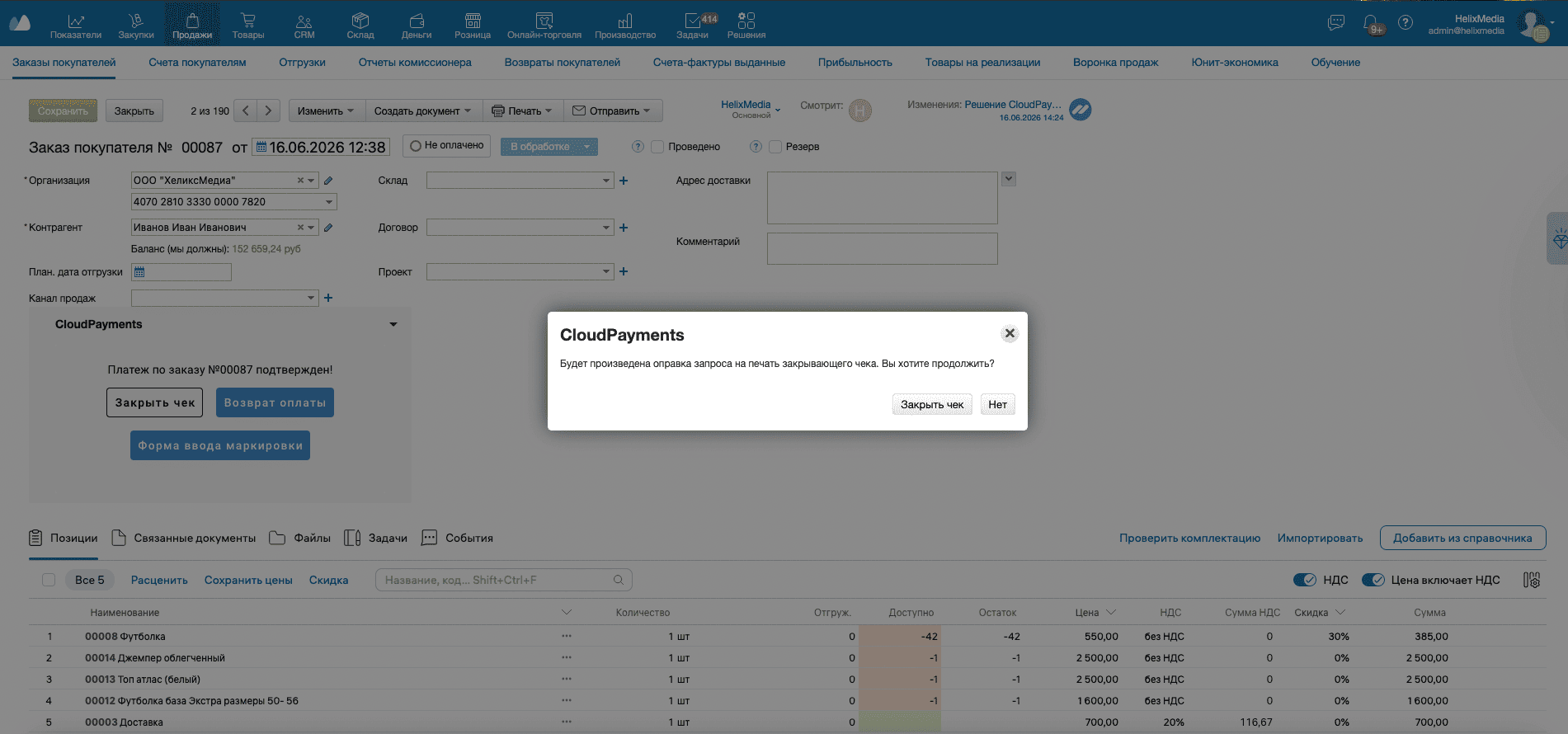Open the Связанные документы tab
The height and width of the screenshot is (734, 1568).
[x=184, y=538]
